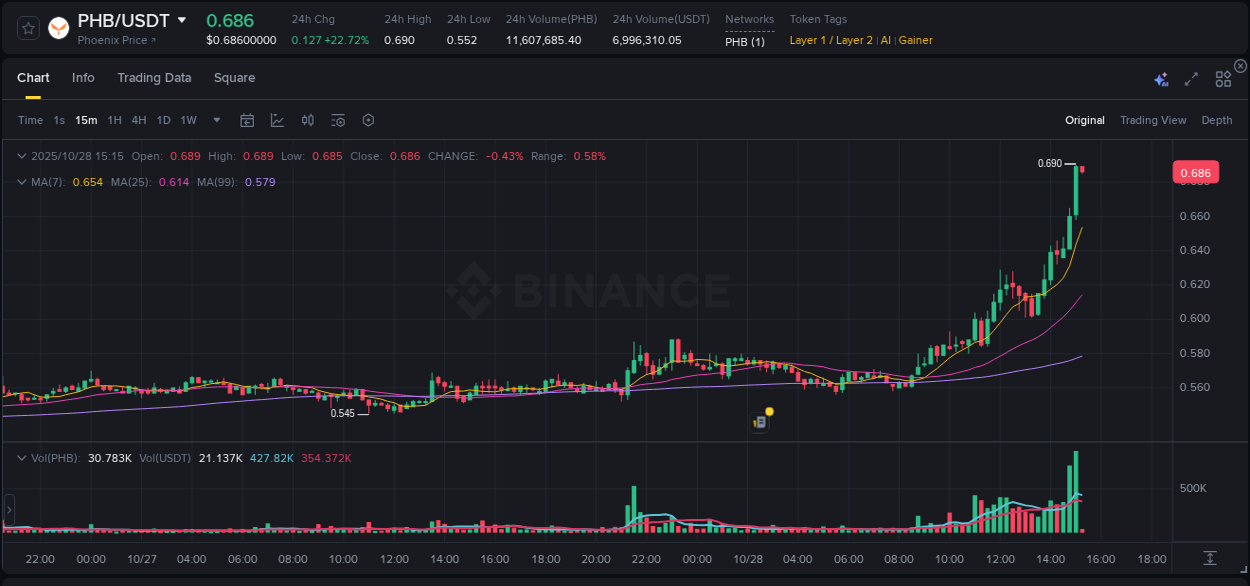The image size is (1250, 586).
Task: Open the calendar date-range picker icon
Action: (247, 120)
